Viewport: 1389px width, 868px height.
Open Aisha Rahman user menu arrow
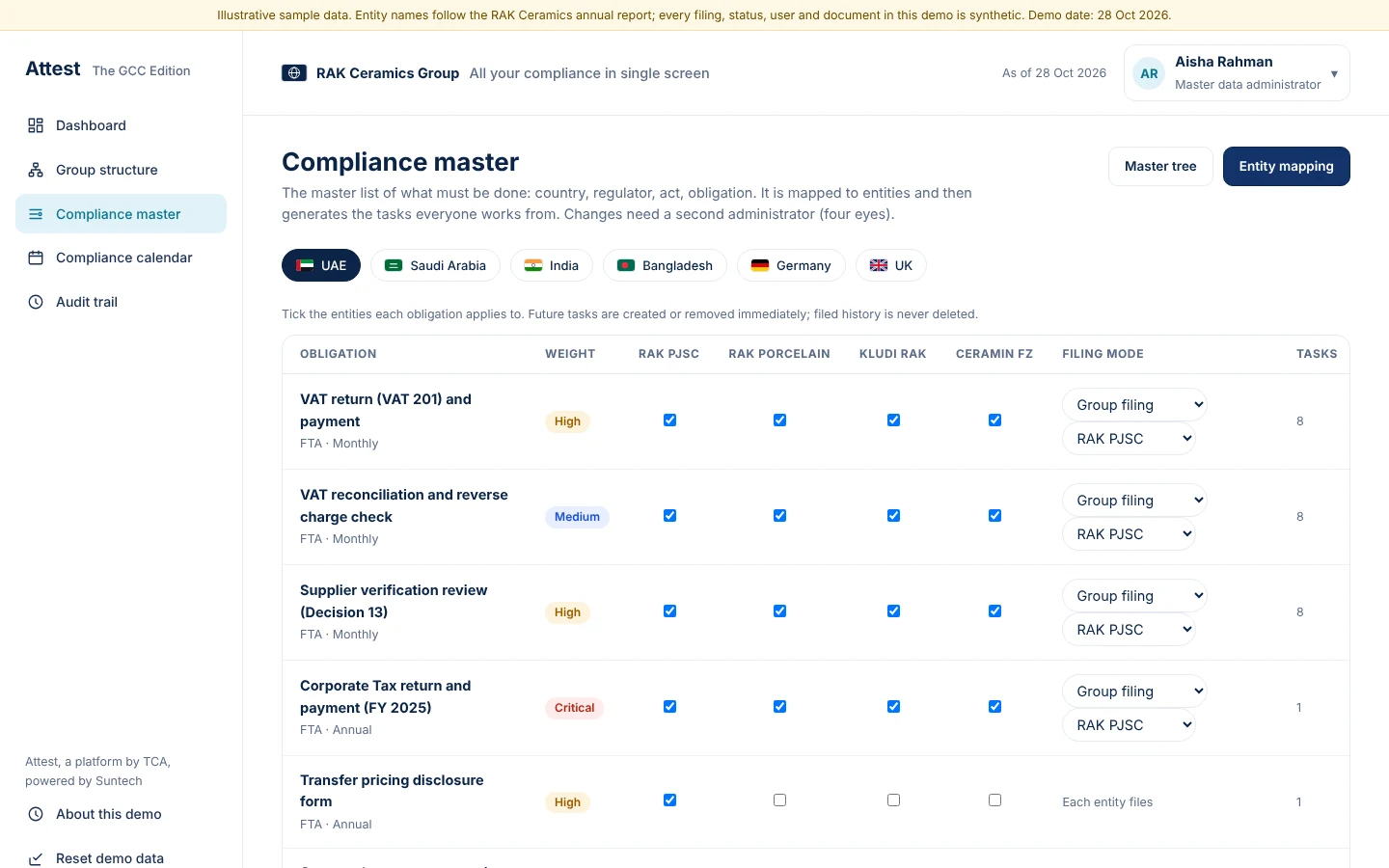pos(1334,74)
